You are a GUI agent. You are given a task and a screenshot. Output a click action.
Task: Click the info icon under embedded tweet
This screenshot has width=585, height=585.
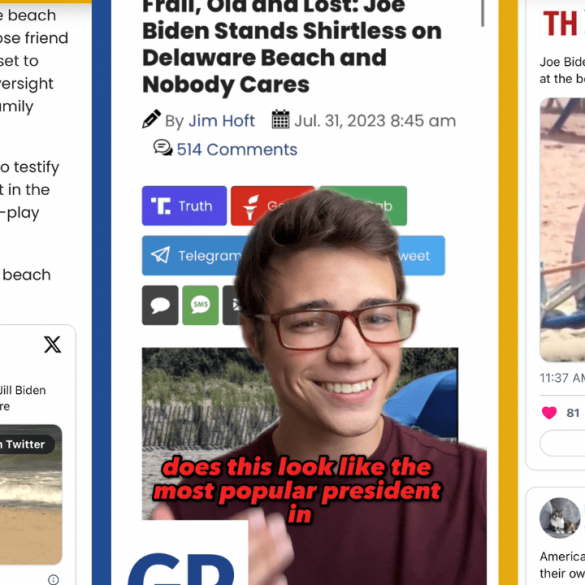(x=53, y=579)
